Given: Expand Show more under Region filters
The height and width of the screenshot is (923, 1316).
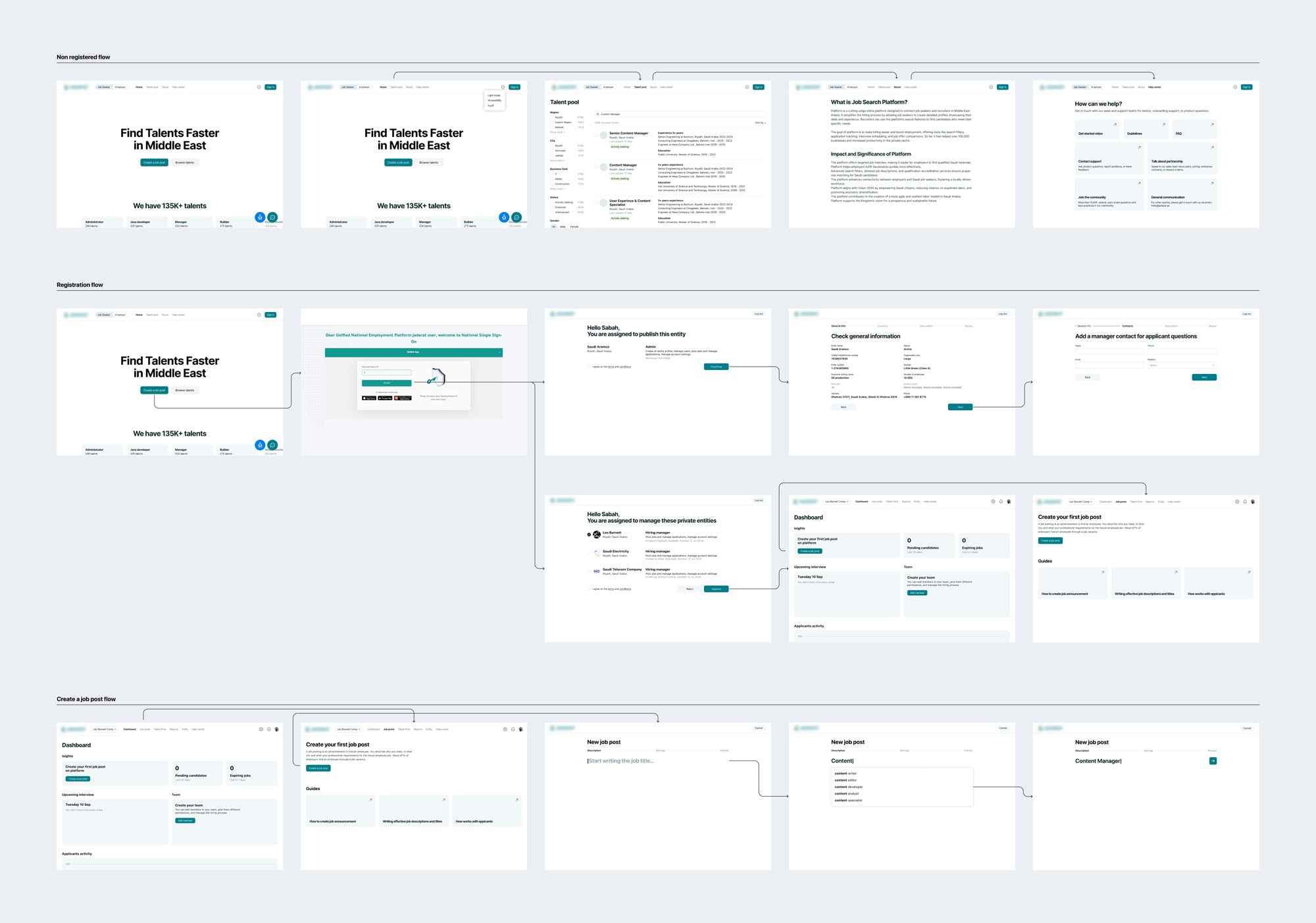Looking at the screenshot, I should click(x=557, y=132).
